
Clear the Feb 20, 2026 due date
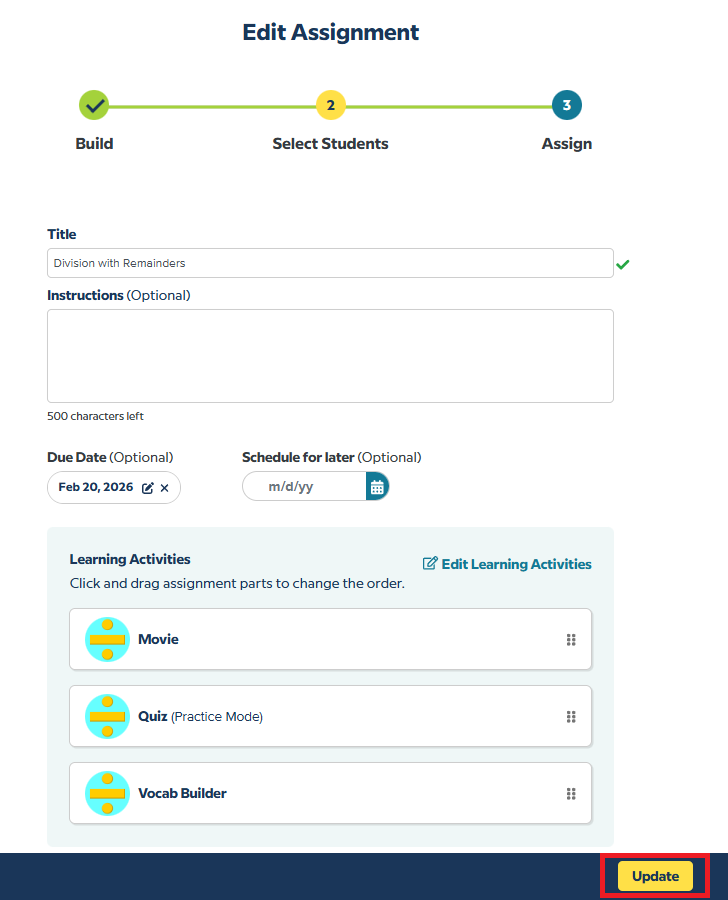tap(165, 488)
